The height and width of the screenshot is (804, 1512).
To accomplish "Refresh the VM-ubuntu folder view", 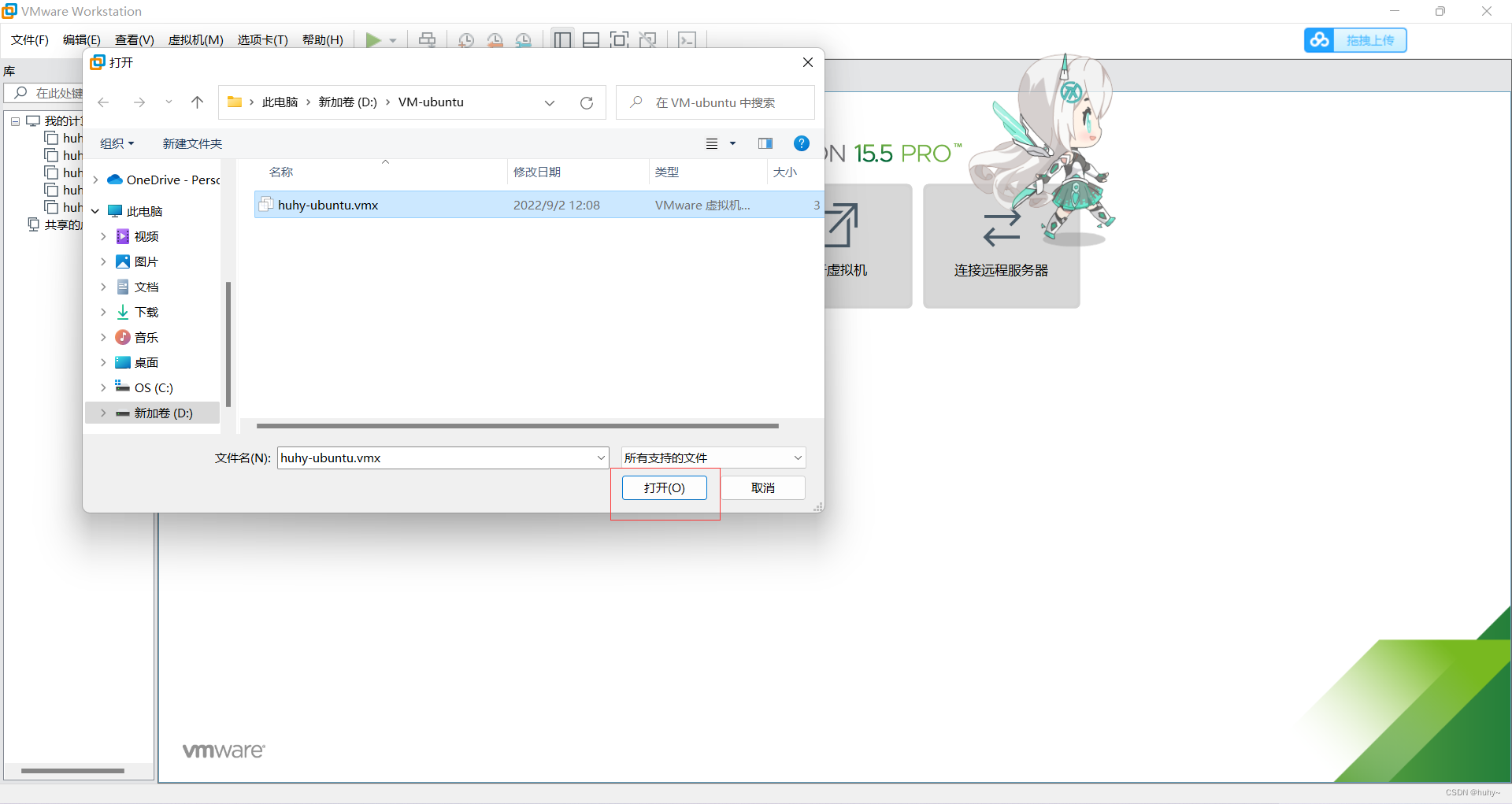I will tap(587, 103).
